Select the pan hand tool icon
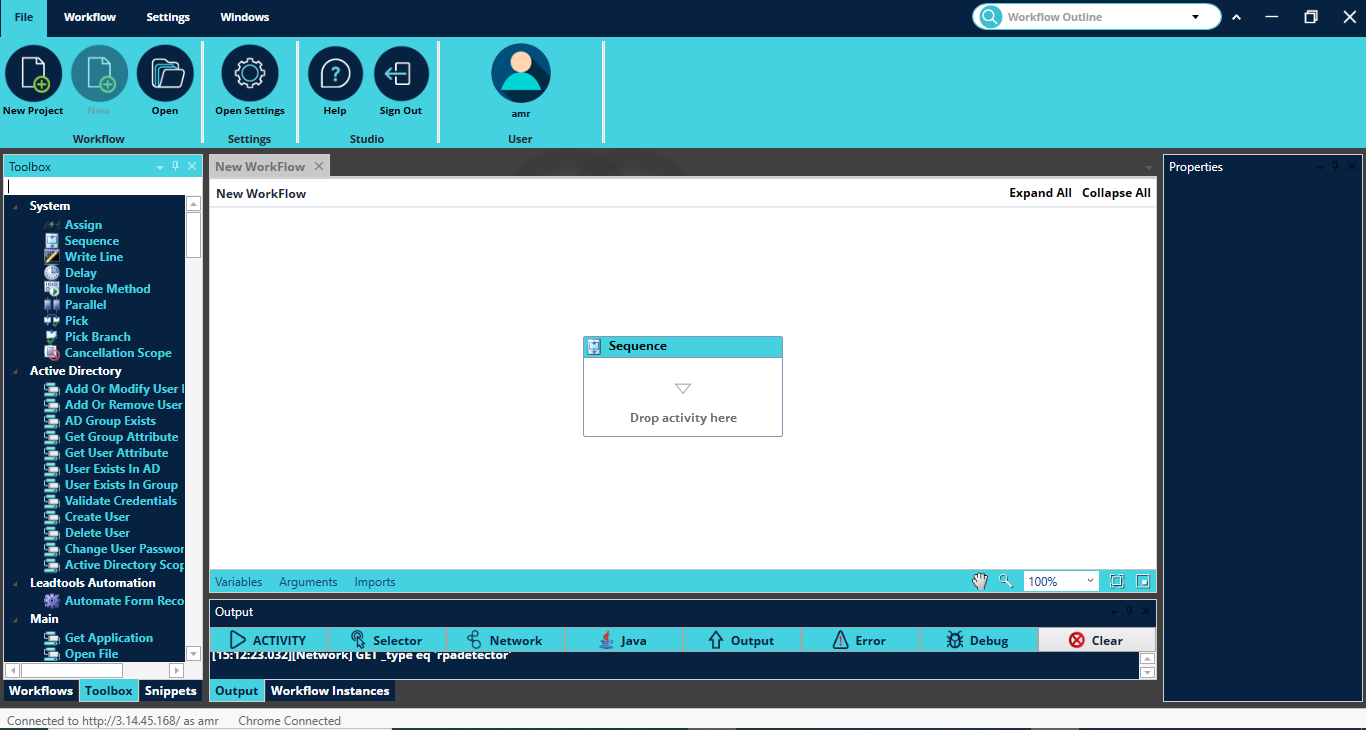 tap(980, 581)
